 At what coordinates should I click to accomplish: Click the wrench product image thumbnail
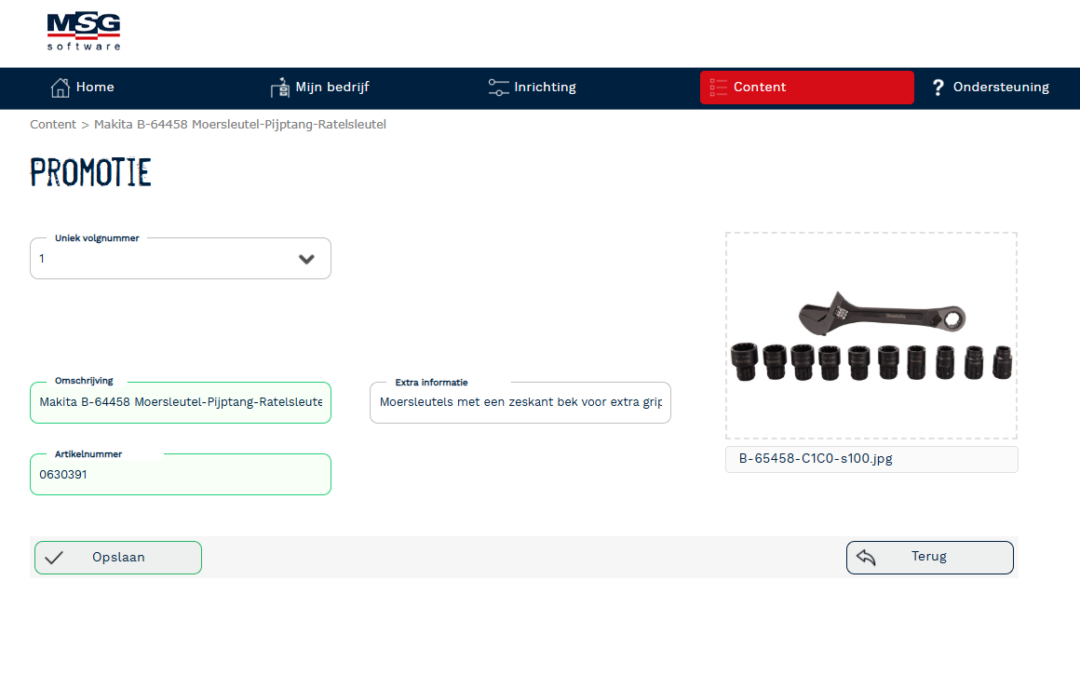(871, 335)
